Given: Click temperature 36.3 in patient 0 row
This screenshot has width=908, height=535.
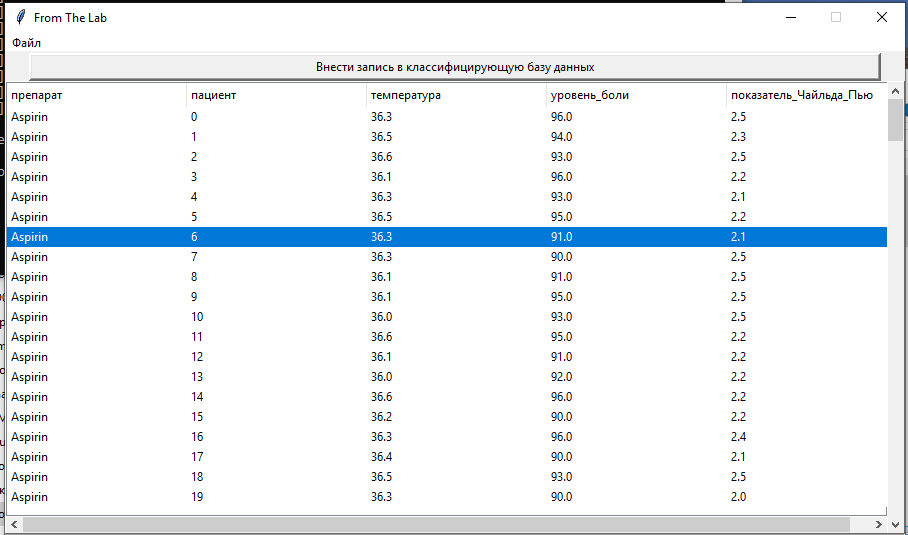Looking at the screenshot, I should 382,117.
